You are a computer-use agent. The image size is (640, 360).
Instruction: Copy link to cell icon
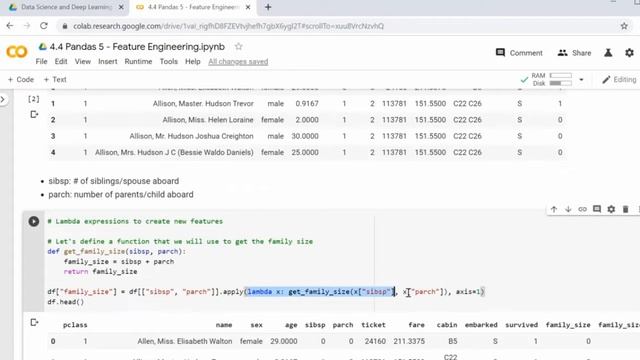[x=582, y=209]
